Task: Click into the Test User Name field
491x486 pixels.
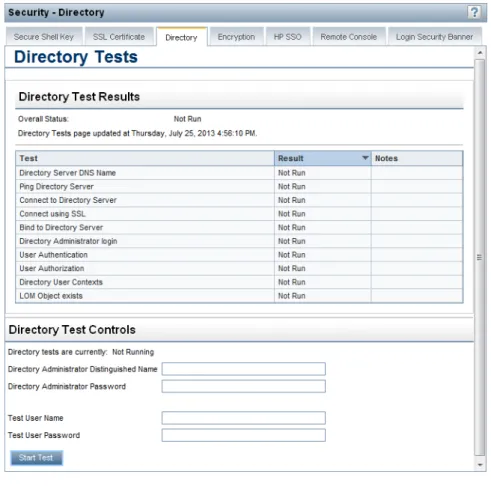Action: coord(244,418)
